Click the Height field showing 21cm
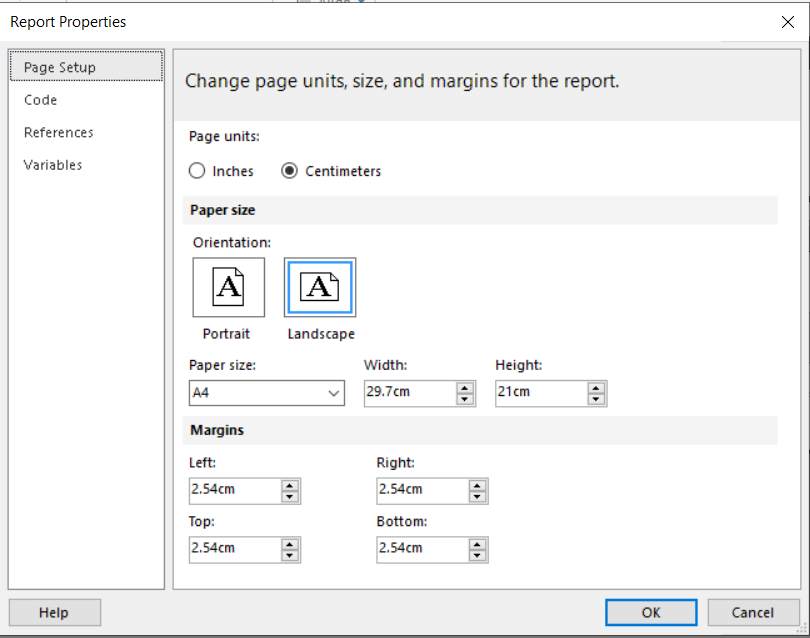This screenshot has height=638, width=810. point(542,393)
